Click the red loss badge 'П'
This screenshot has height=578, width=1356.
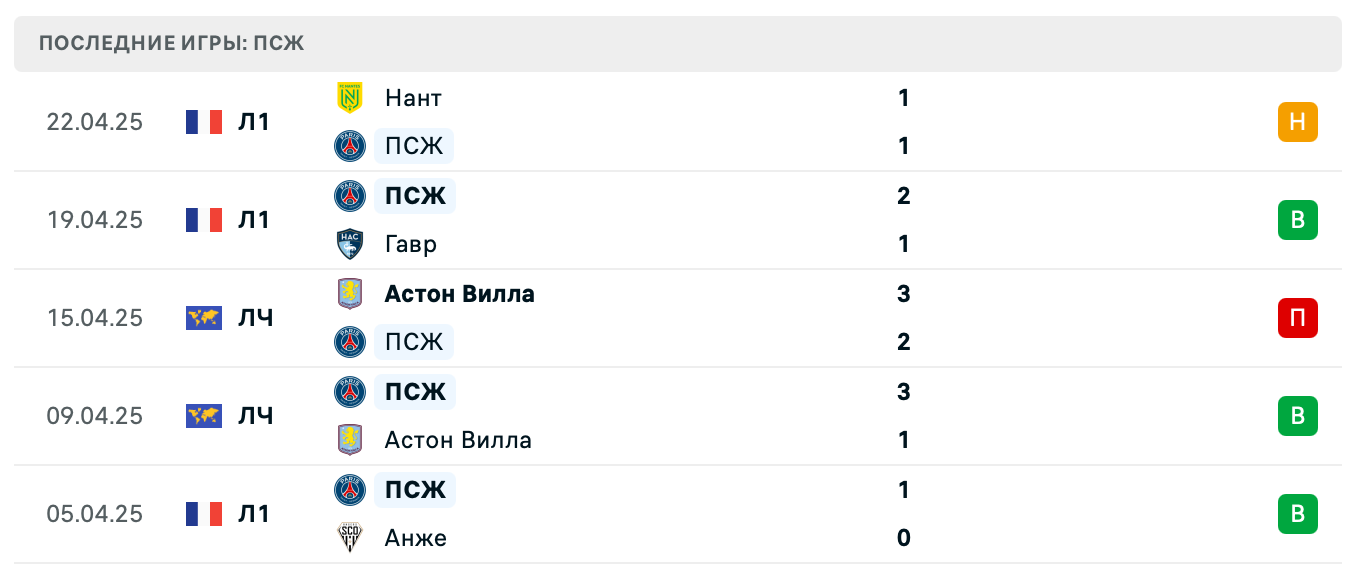pos(1297,318)
